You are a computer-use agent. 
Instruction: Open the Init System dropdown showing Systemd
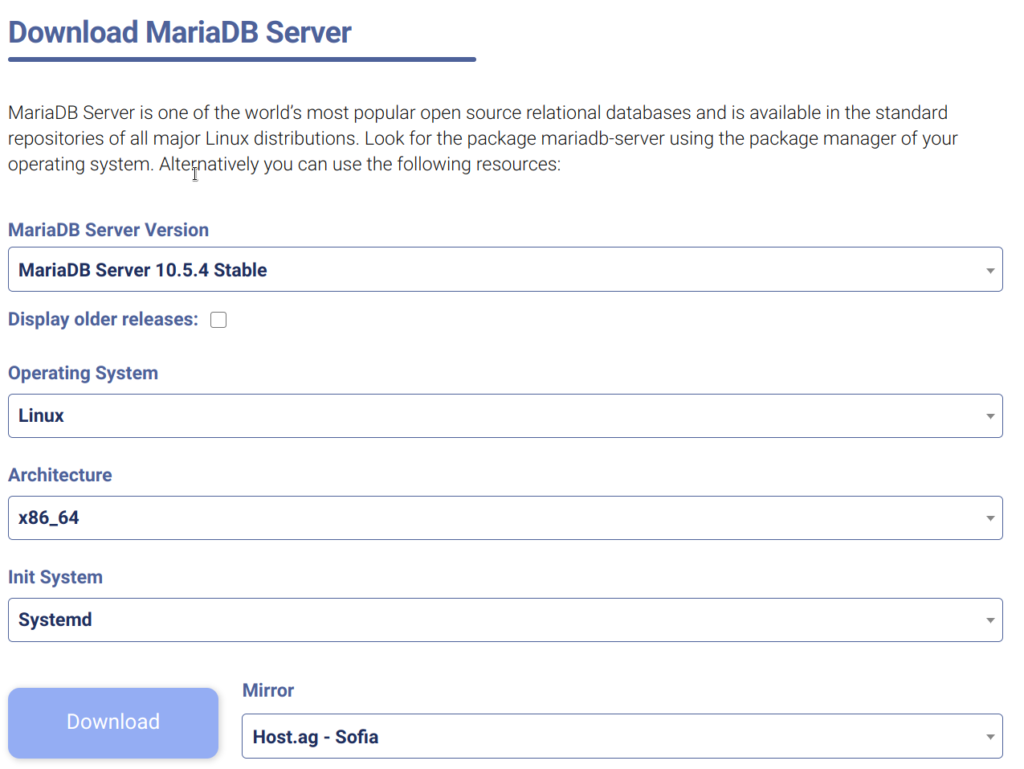(x=505, y=620)
